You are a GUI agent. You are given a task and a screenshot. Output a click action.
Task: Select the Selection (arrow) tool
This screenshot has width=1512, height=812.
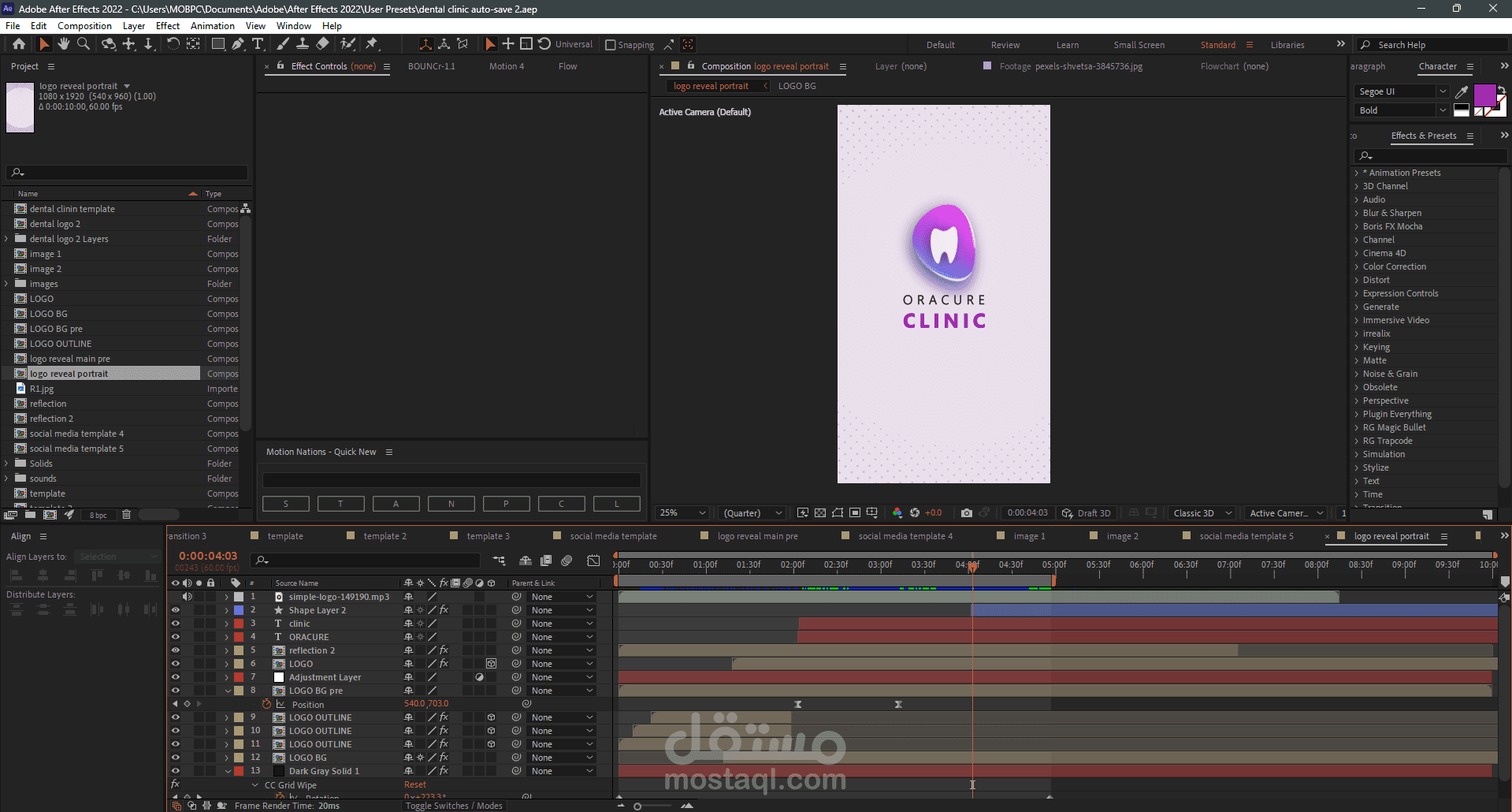pyautogui.click(x=44, y=44)
